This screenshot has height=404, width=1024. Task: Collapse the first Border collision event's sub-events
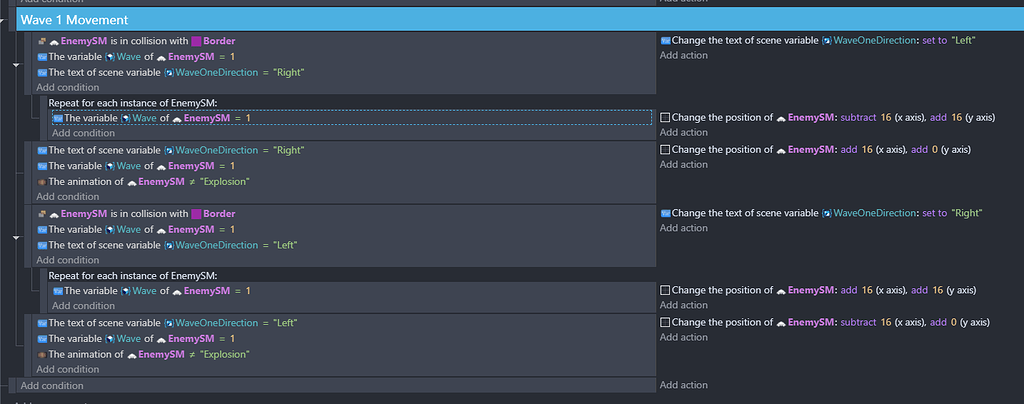17,65
